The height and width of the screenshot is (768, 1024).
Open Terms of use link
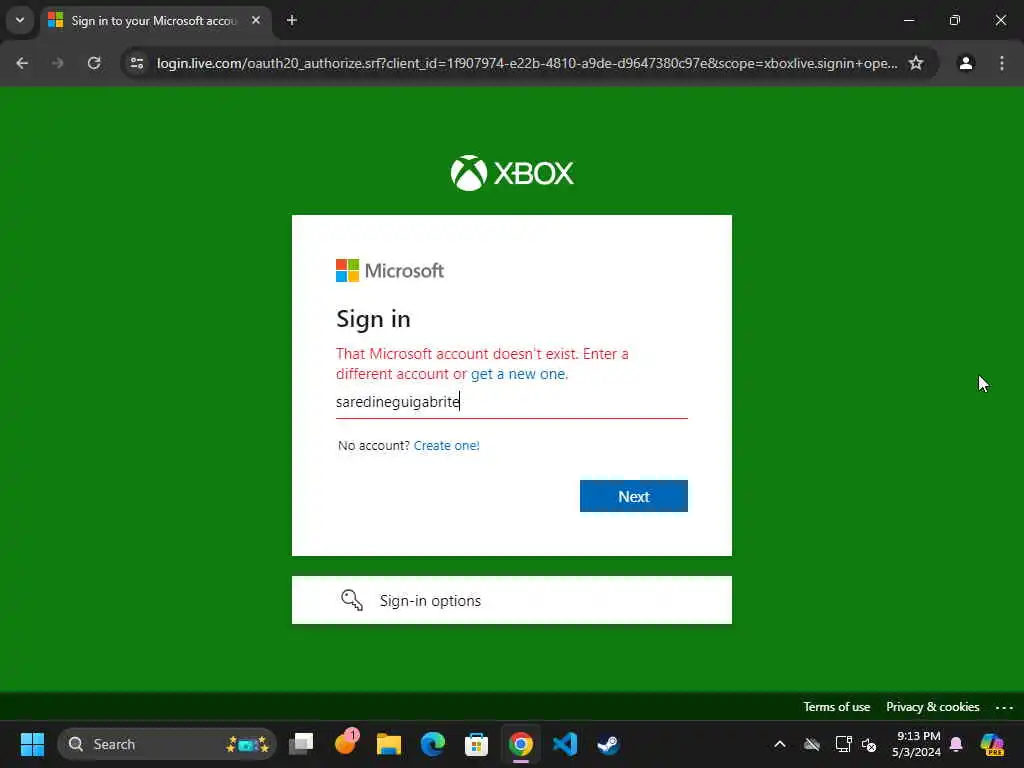(x=837, y=707)
